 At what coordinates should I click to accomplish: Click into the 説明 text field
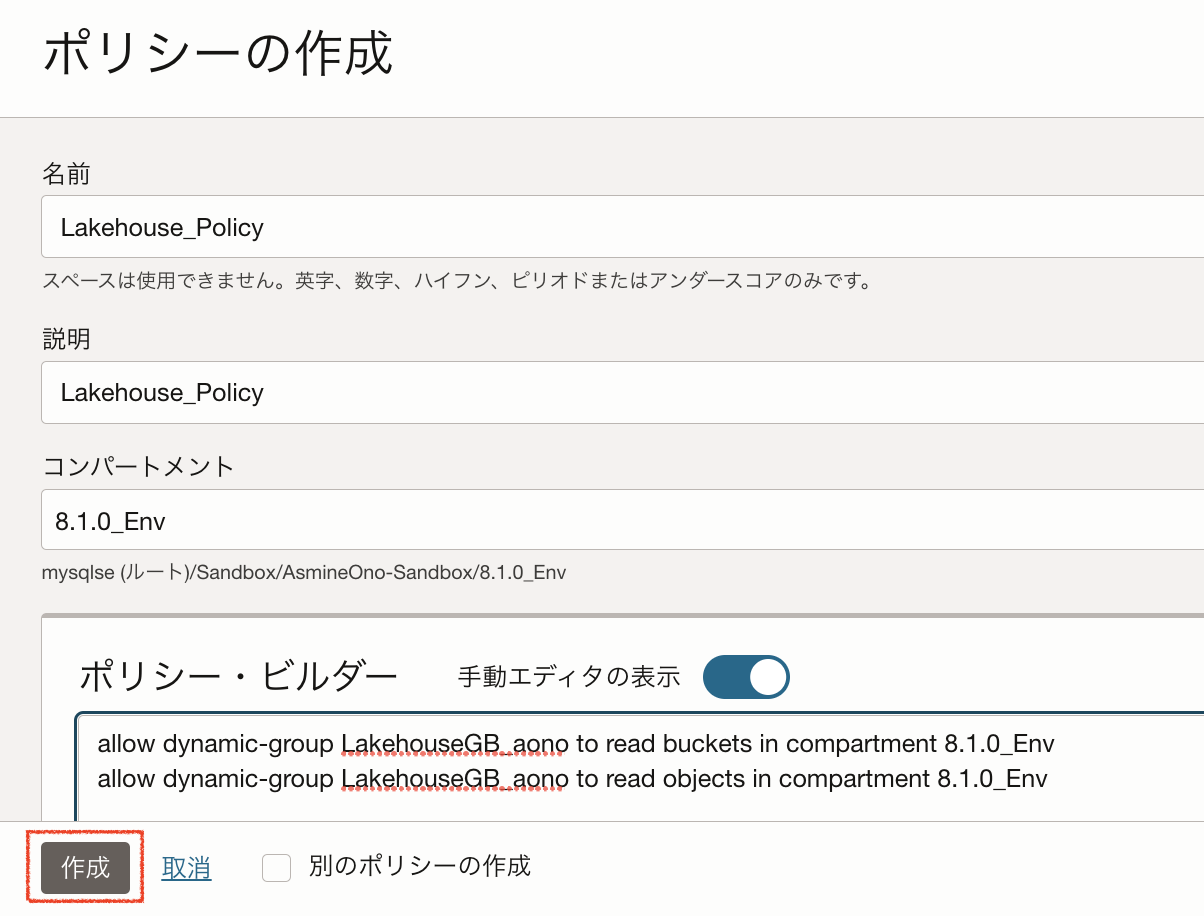[x=622, y=392]
